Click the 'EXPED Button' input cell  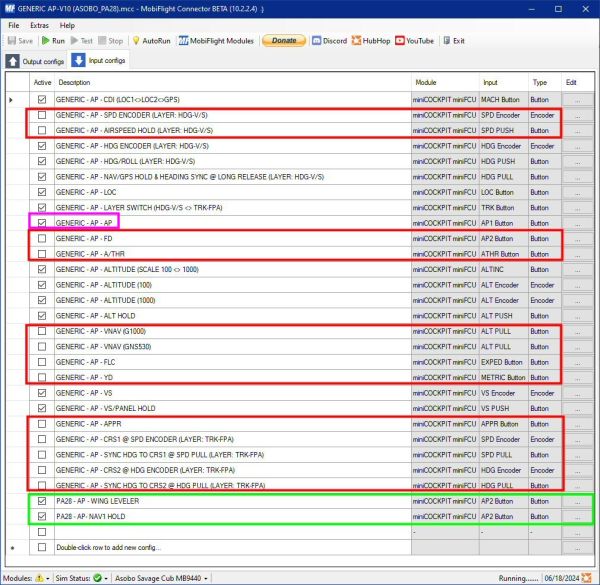(504, 362)
